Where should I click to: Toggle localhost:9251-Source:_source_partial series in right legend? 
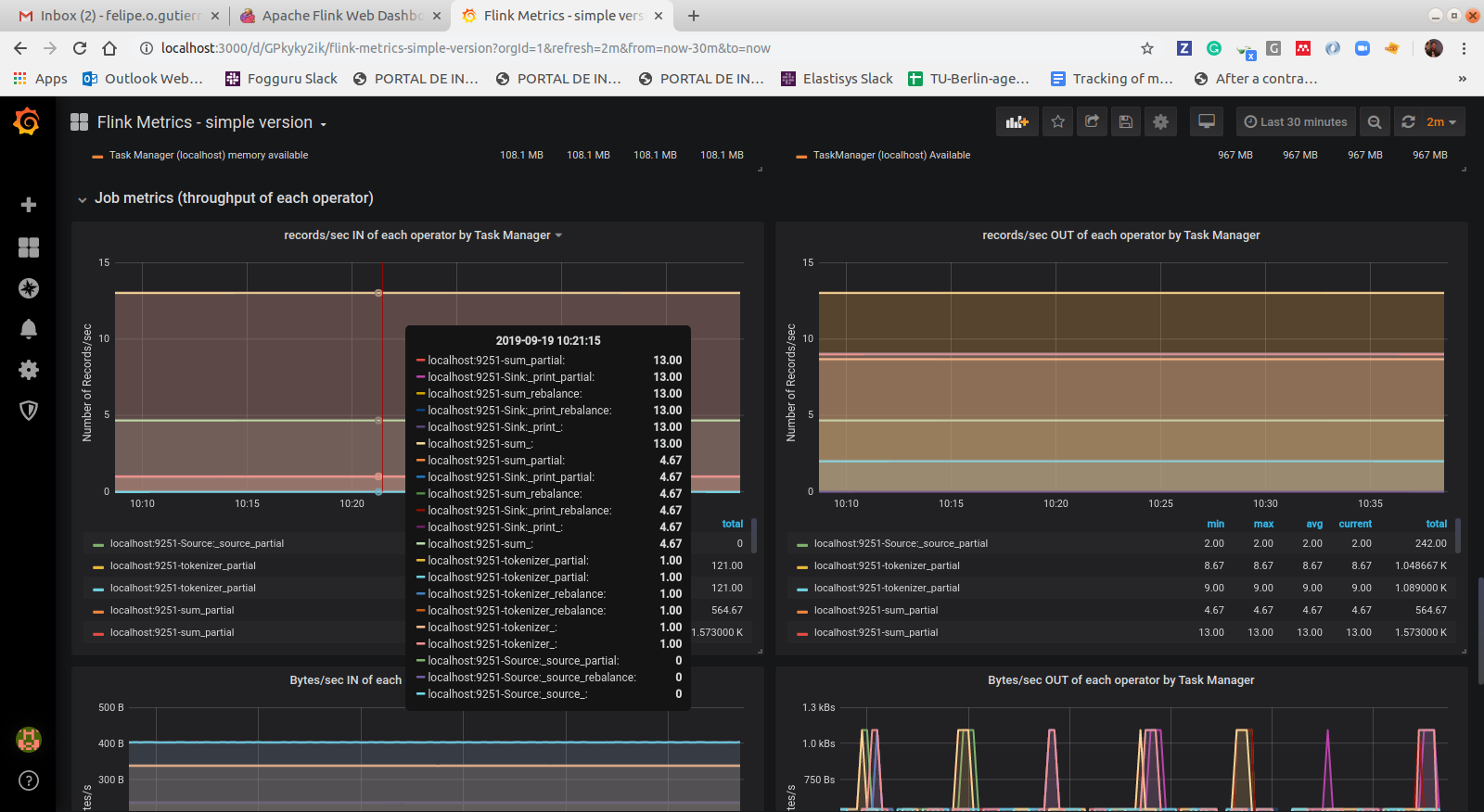point(900,544)
